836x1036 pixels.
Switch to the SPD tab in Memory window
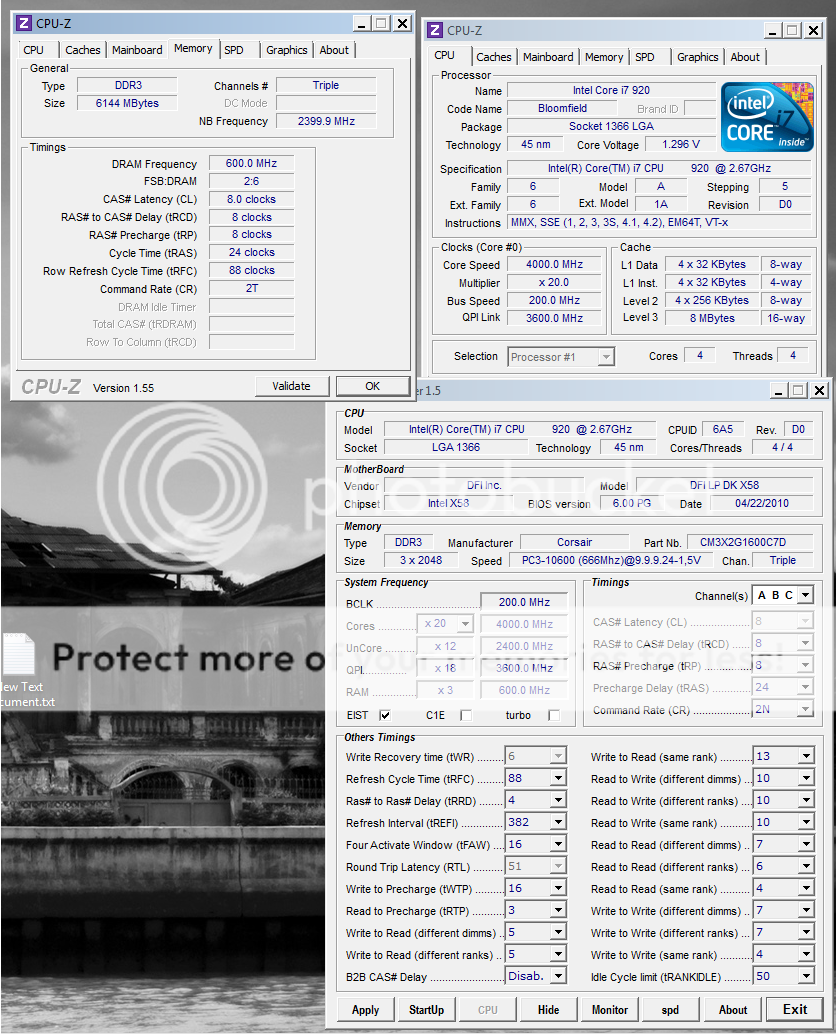(234, 50)
